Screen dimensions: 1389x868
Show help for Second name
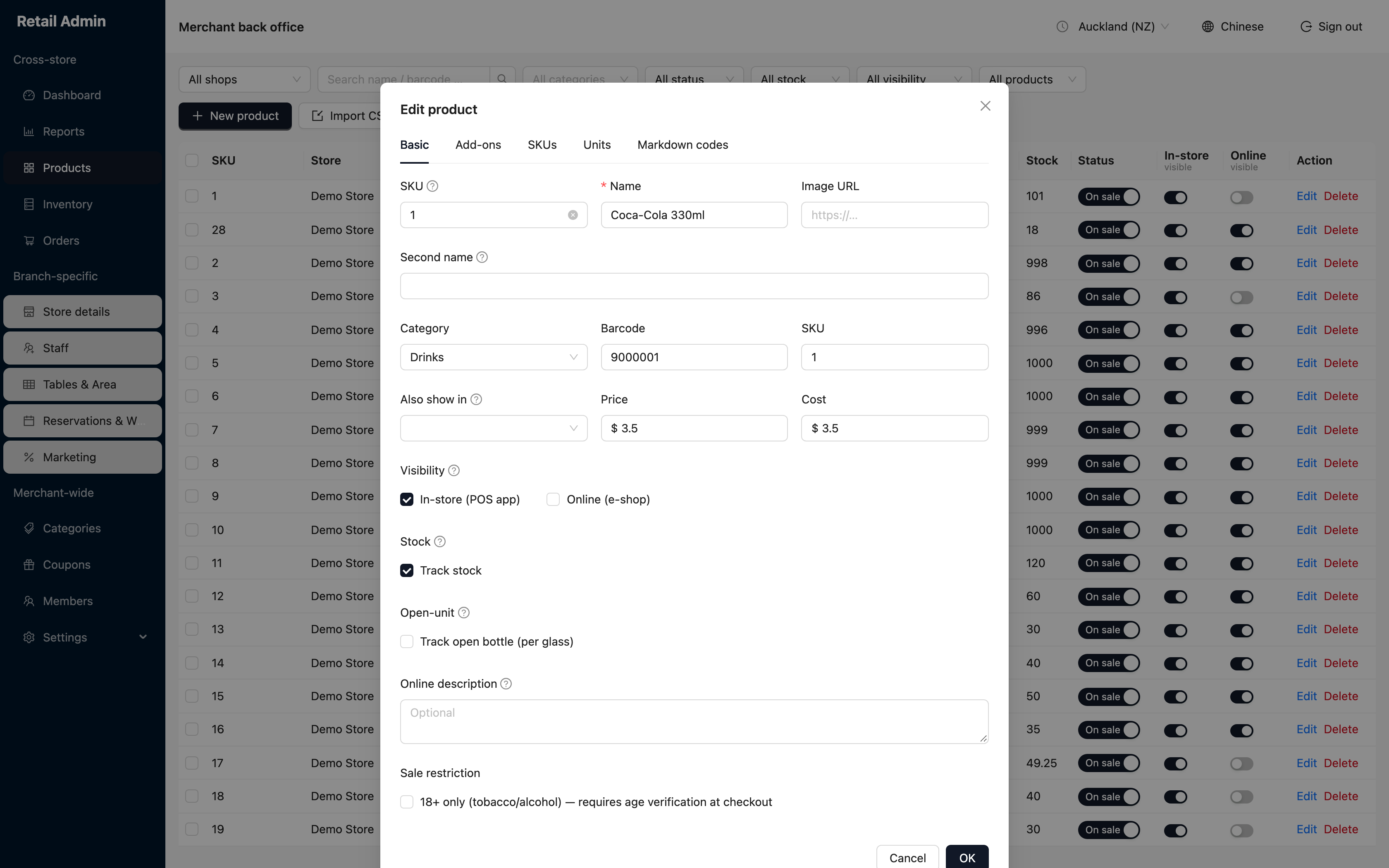482,257
